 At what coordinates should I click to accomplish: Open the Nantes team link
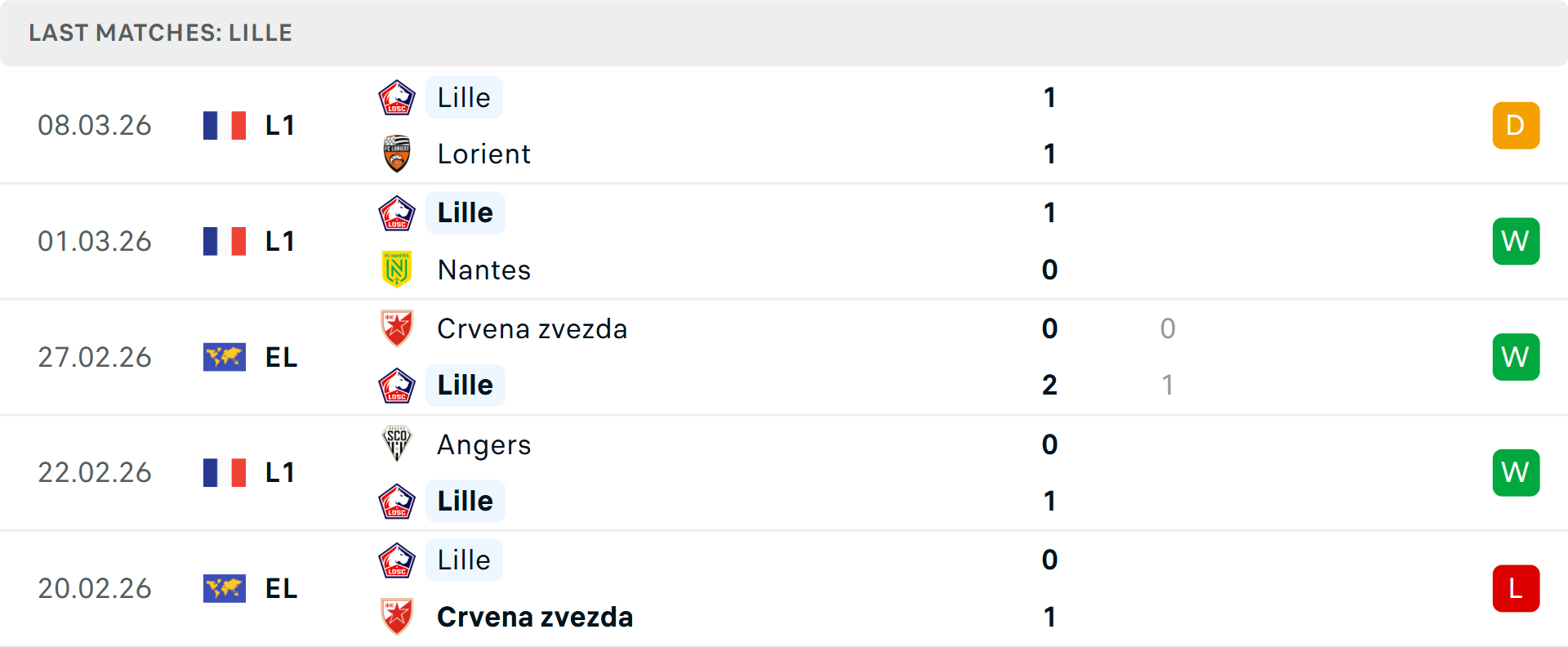[483, 270]
